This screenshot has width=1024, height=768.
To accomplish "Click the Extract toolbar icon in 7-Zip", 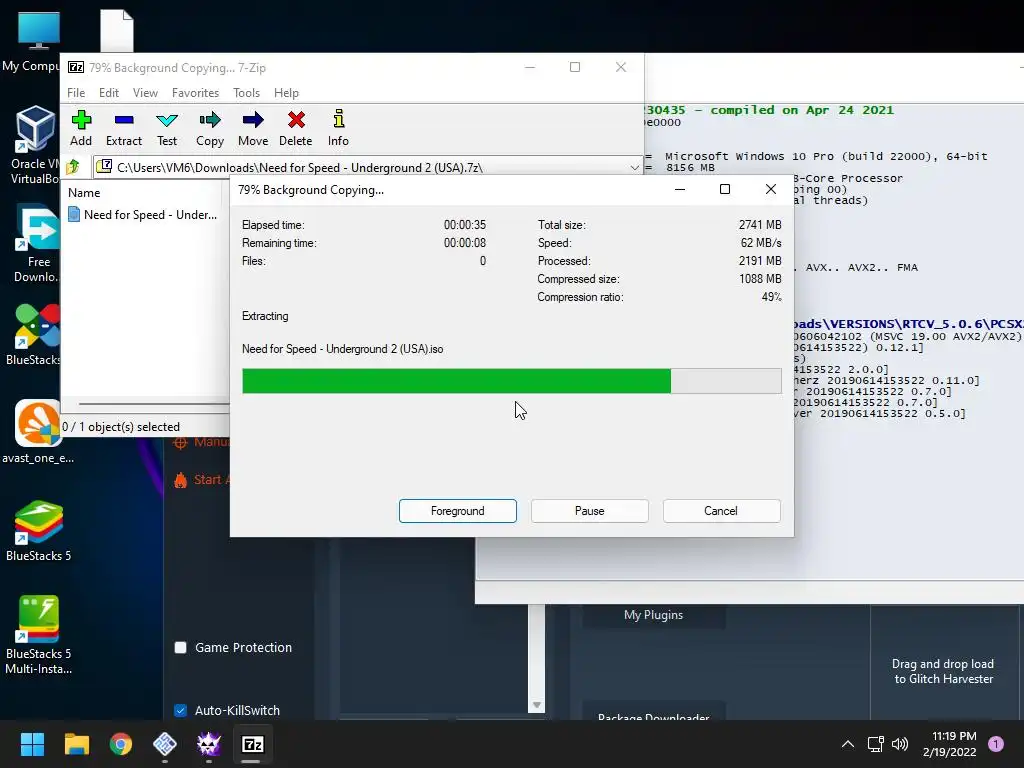I will pyautogui.click(x=123, y=128).
